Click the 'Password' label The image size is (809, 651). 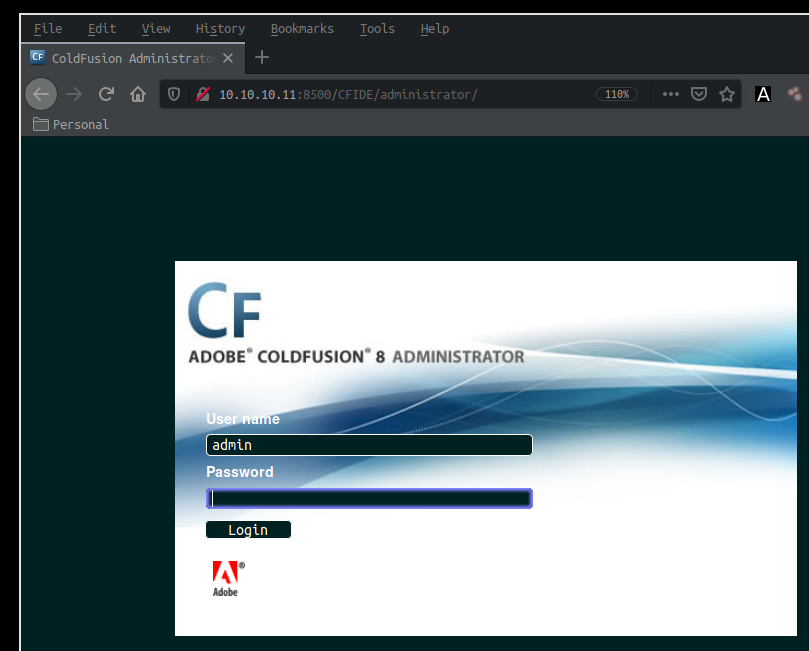240,472
